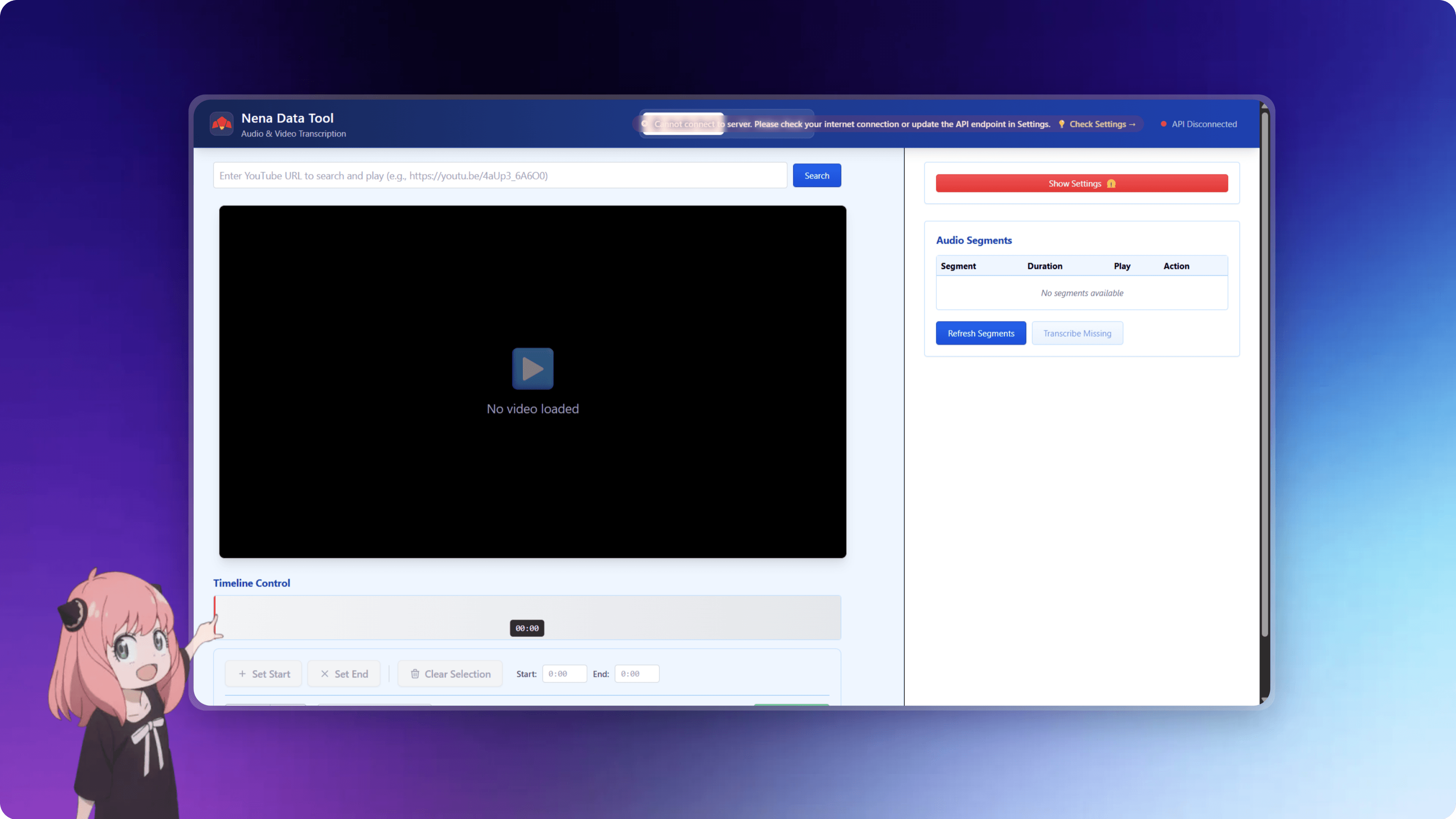
Task: Click the page vertical scrollbar thumb
Action: coord(1265,373)
